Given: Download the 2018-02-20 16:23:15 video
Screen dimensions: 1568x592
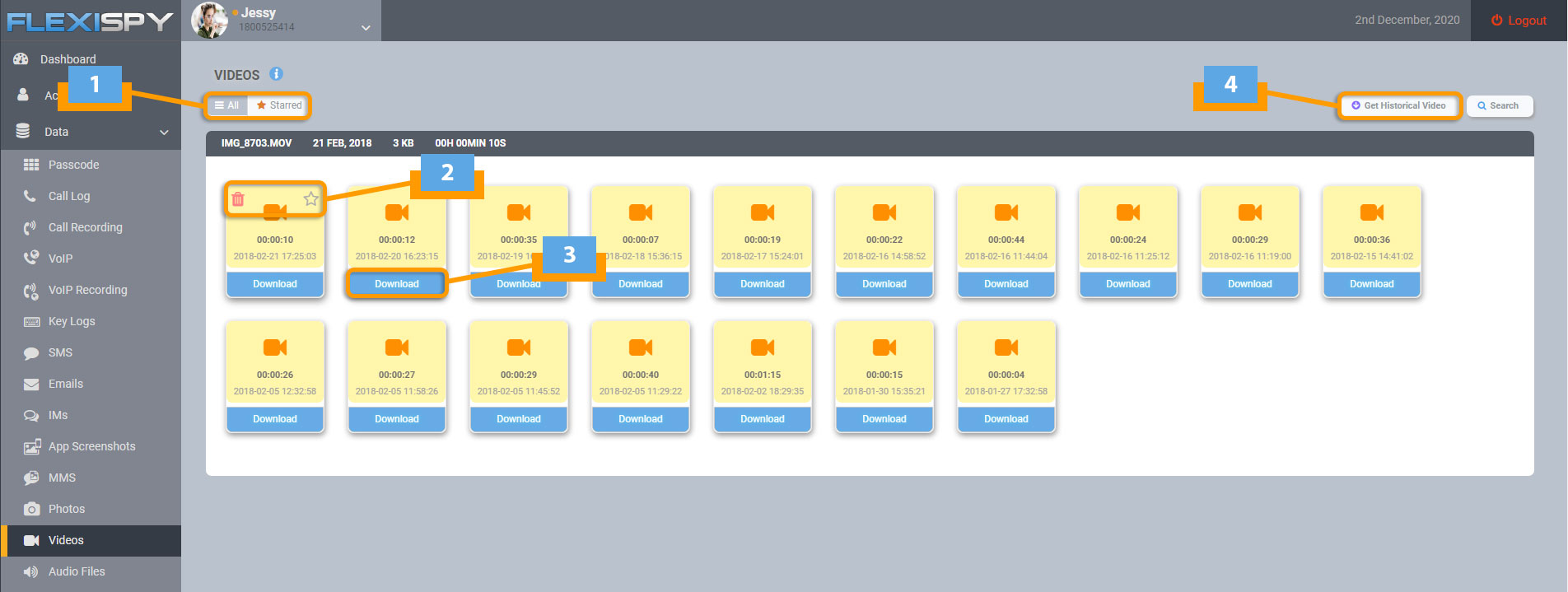Looking at the screenshot, I should [x=397, y=284].
